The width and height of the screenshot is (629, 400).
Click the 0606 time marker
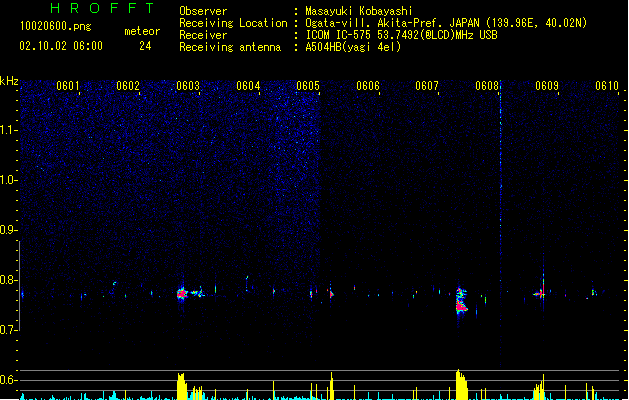tap(368, 86)
